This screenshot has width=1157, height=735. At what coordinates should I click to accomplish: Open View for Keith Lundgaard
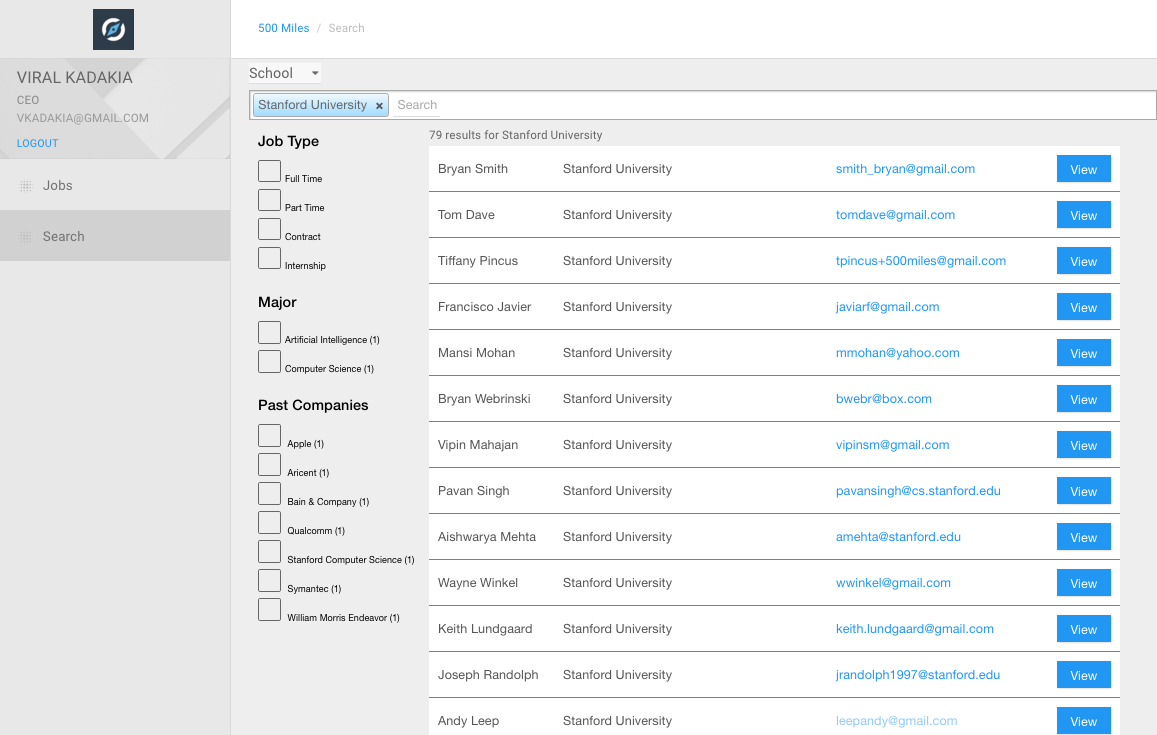tap(1083, 630)
